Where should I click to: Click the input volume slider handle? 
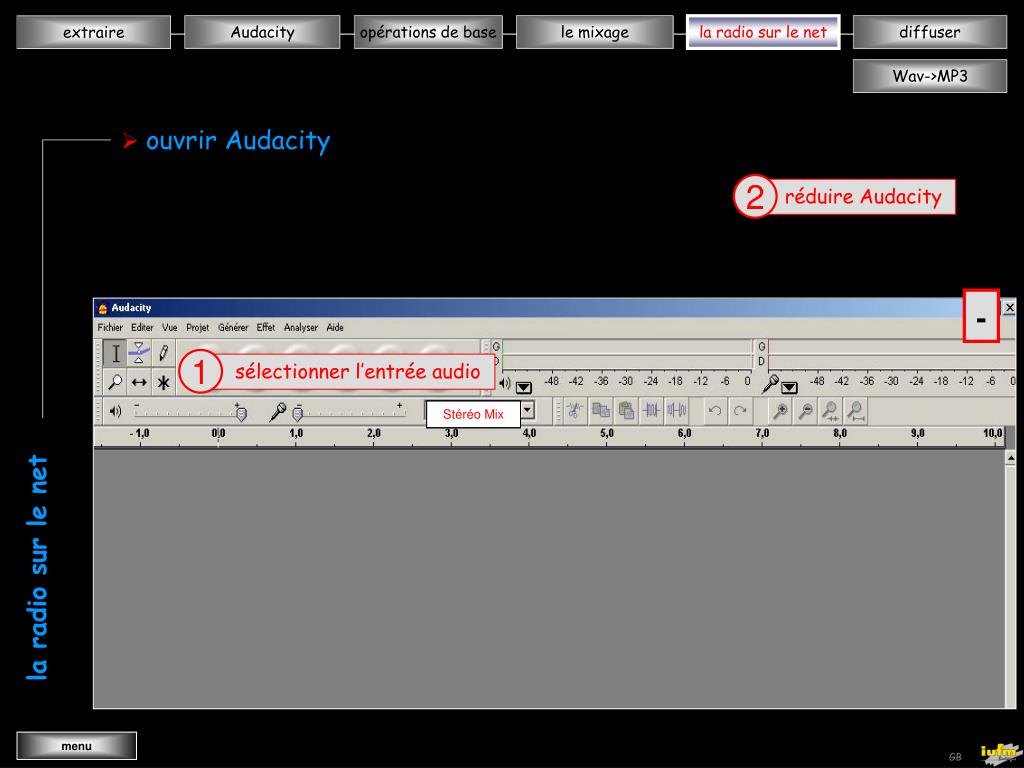pyautogui.click(x=297, y=413)
